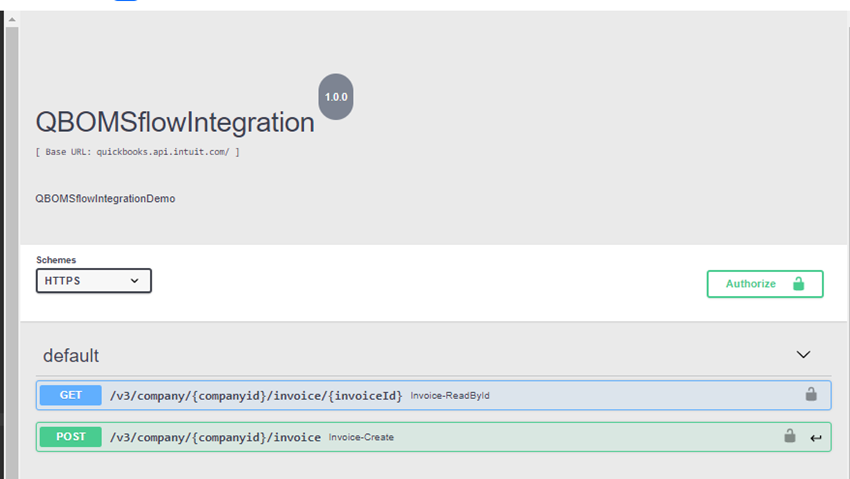
Task: Collapse the default section with the chevron
Action: pos(803,355)
